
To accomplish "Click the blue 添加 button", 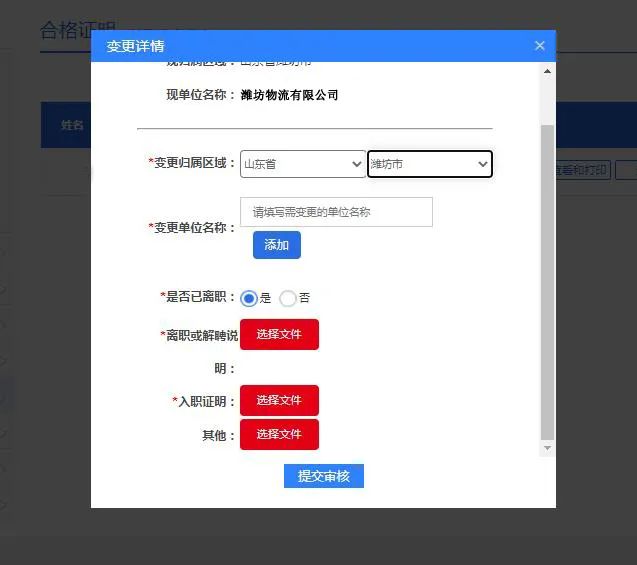I will [277, 245].
